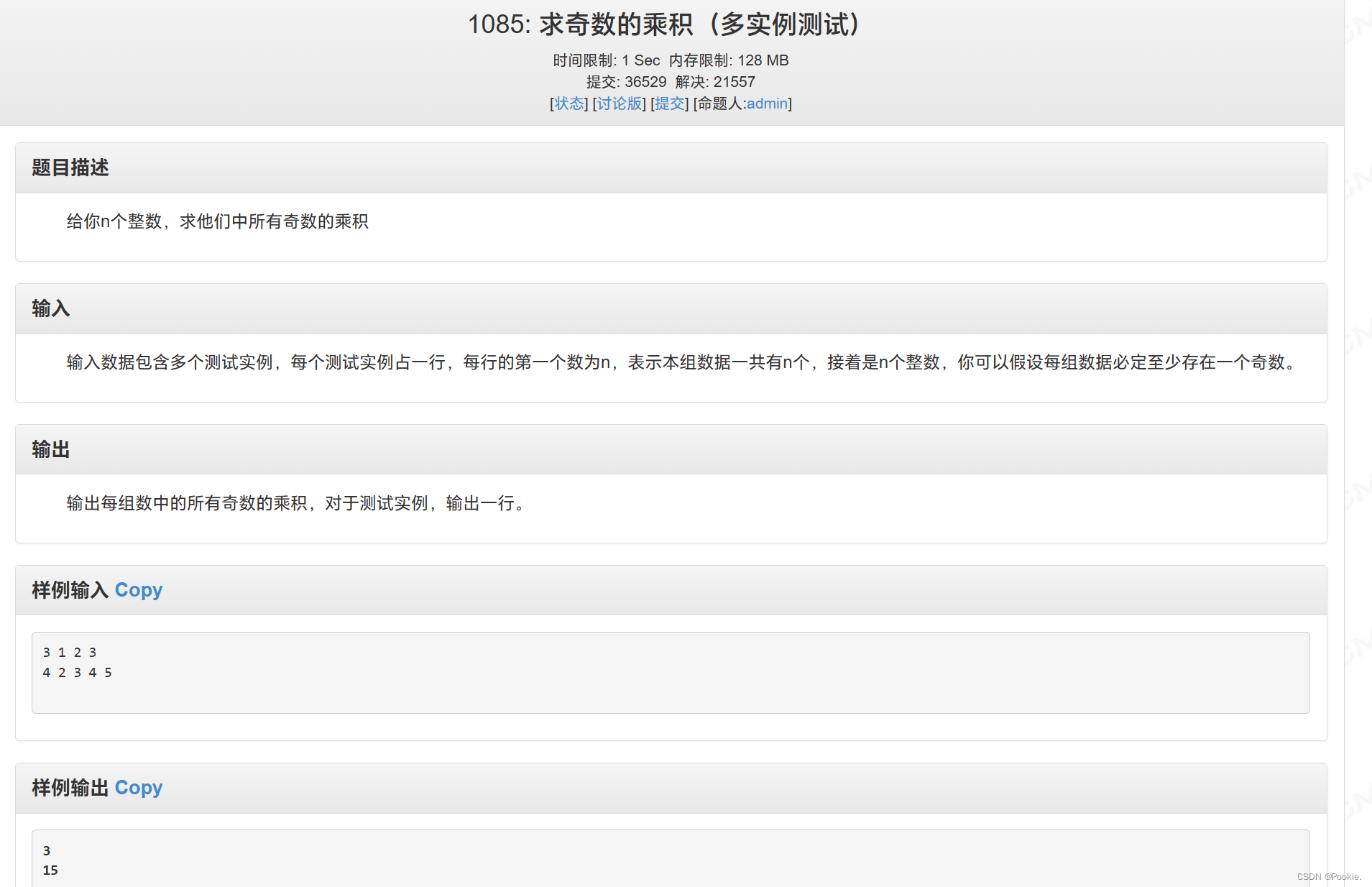This screenshot has height=887, width=1372.
Task: Open the 状态 status link
Action: point(568,104)
